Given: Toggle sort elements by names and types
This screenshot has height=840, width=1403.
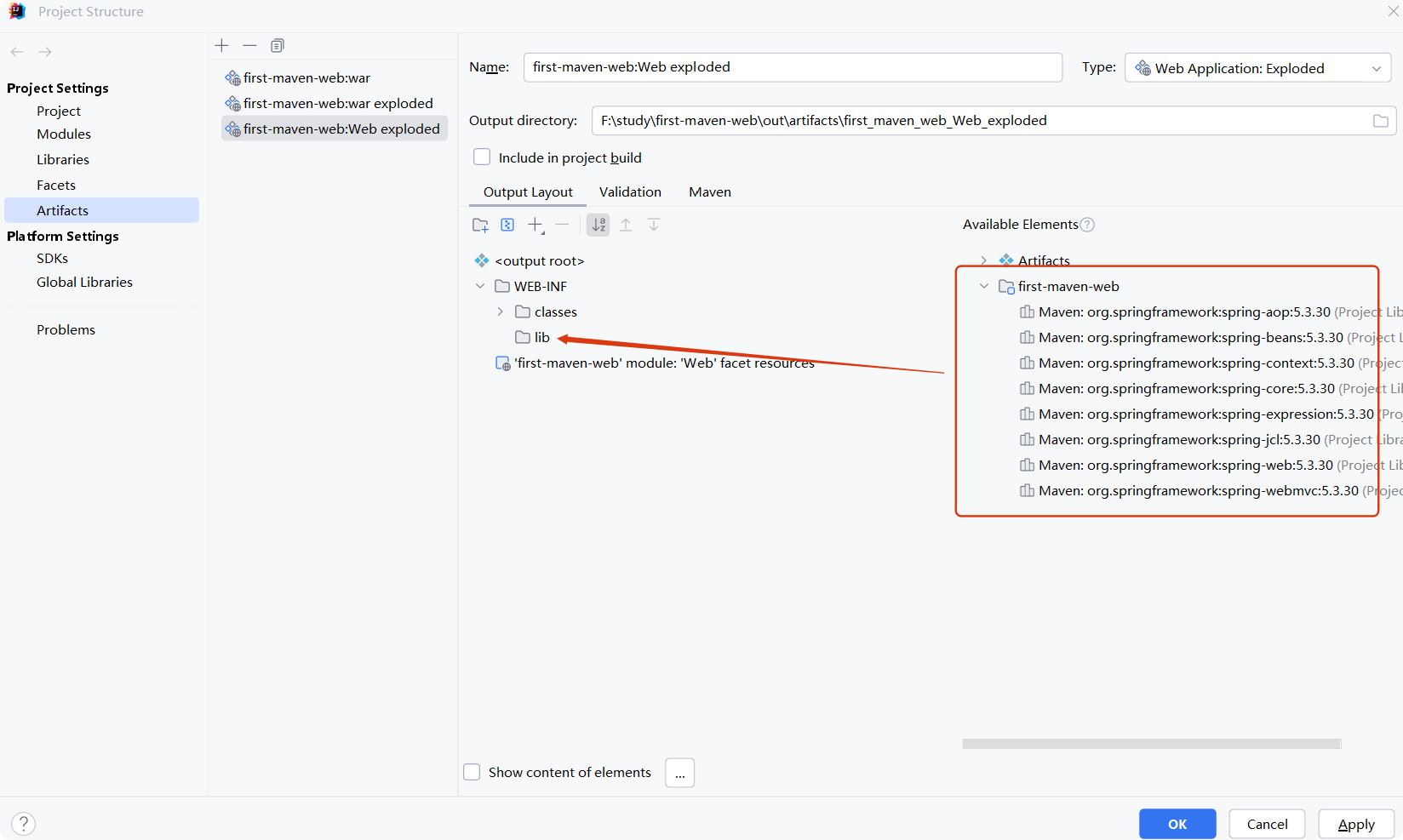Looking at the screenshot, I should click(598, 225).
